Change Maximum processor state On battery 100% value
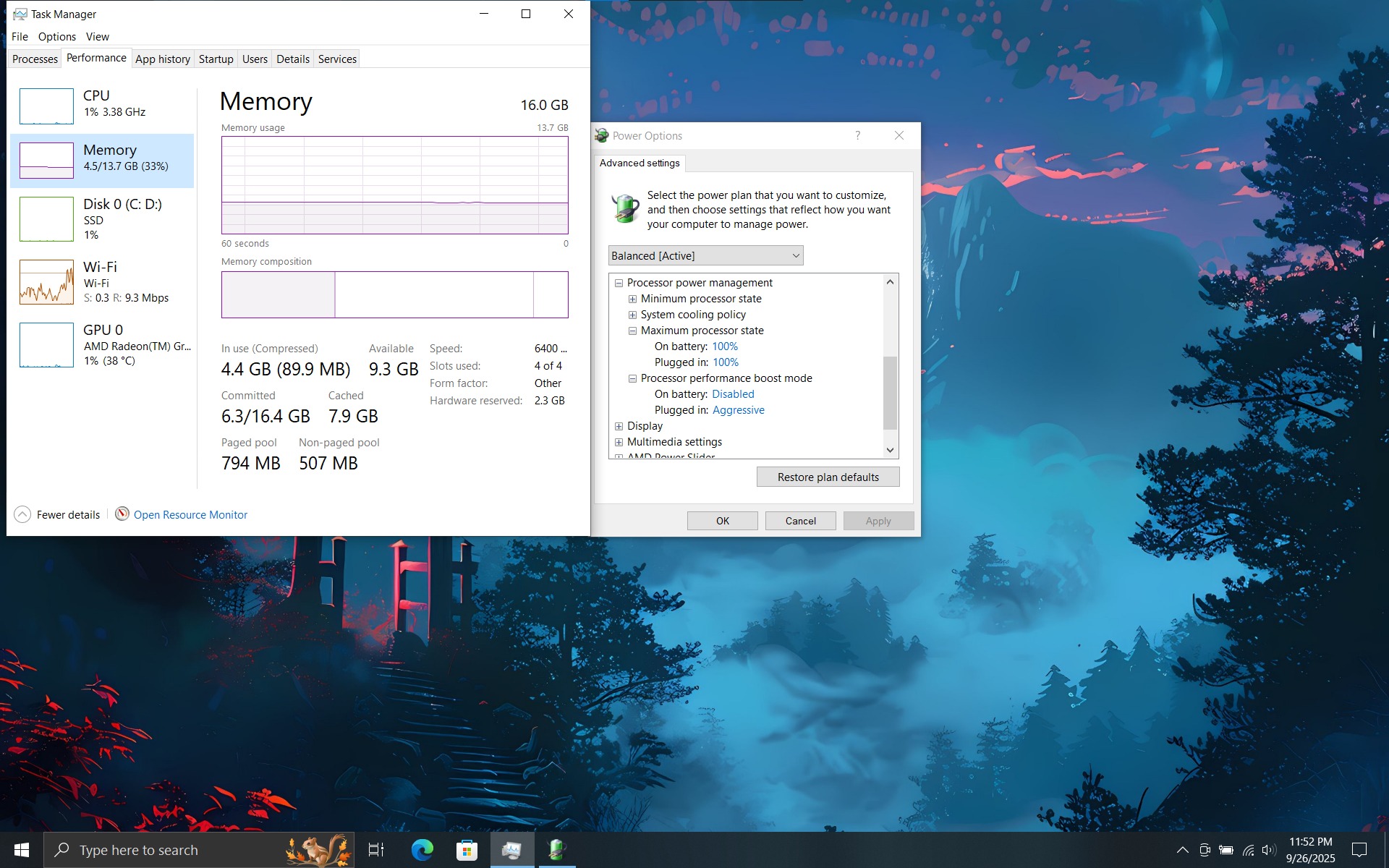Image resolution: width=1389 pixels, height=868 pixels. [725, 346]
